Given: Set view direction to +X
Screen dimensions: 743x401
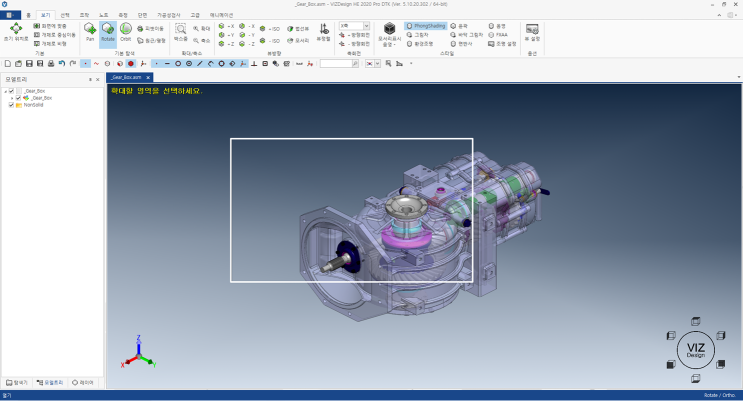Looking at the screenshot, I should [x=227, y=26].
